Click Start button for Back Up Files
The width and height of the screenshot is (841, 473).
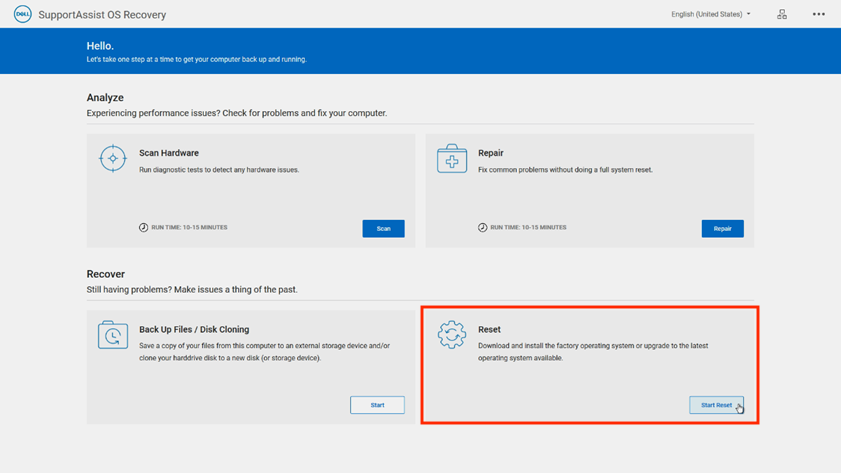click(x=378, y=405)
